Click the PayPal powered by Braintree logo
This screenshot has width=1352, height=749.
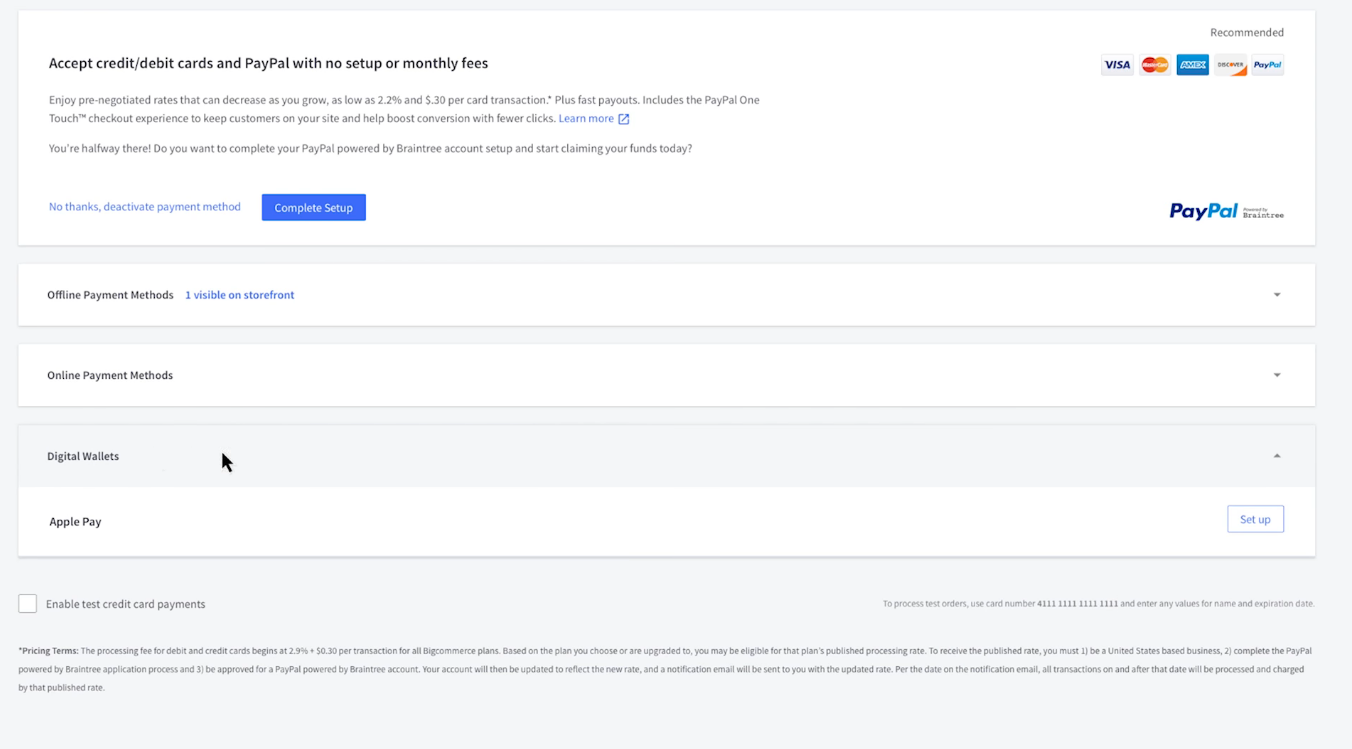(1226, 211)
